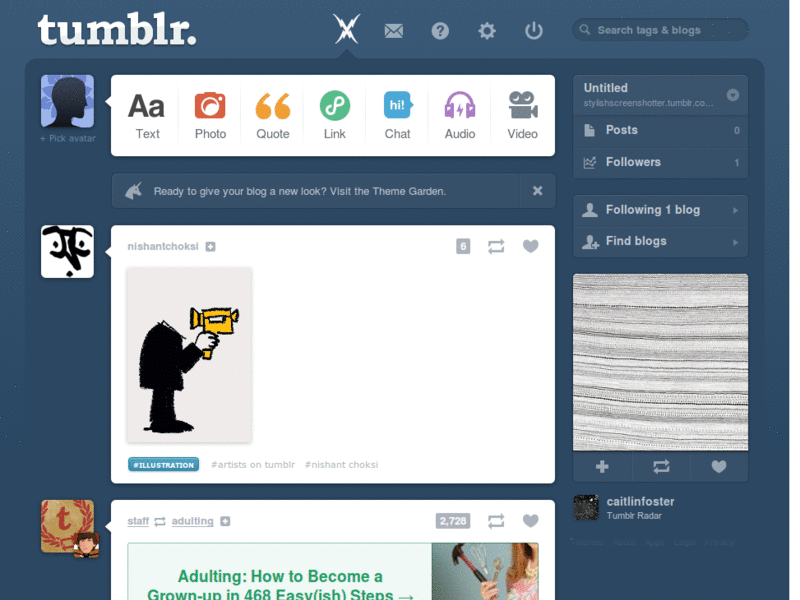
Task: Expand the Following 1 blog entry
Action: click(660, 210)
